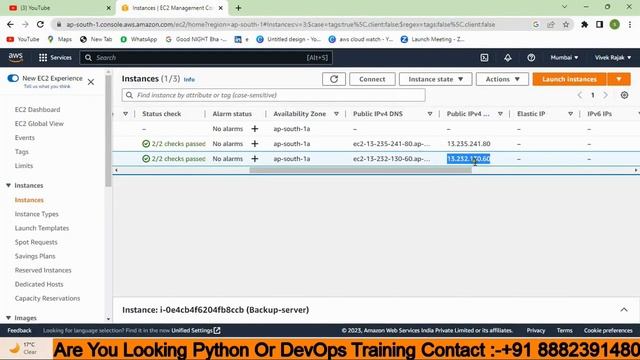
Task: Open the browser side panel icon
Action: pos(599,24)
